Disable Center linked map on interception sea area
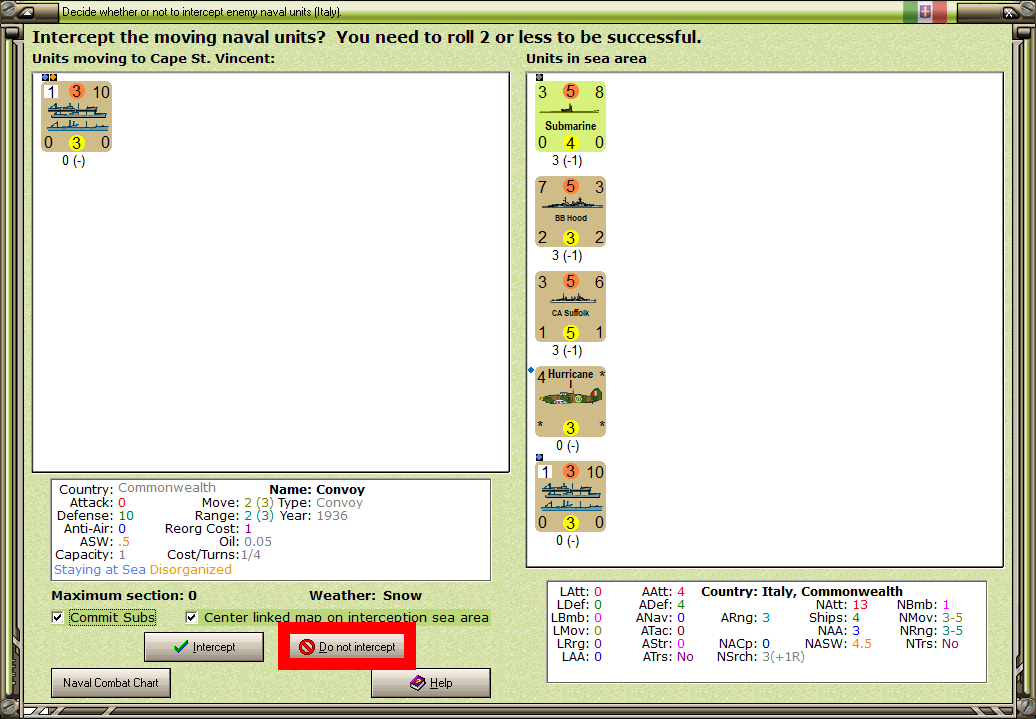The height and width of the screenshot is (719, 1036). pyautogui.click(x=191, y=618)
